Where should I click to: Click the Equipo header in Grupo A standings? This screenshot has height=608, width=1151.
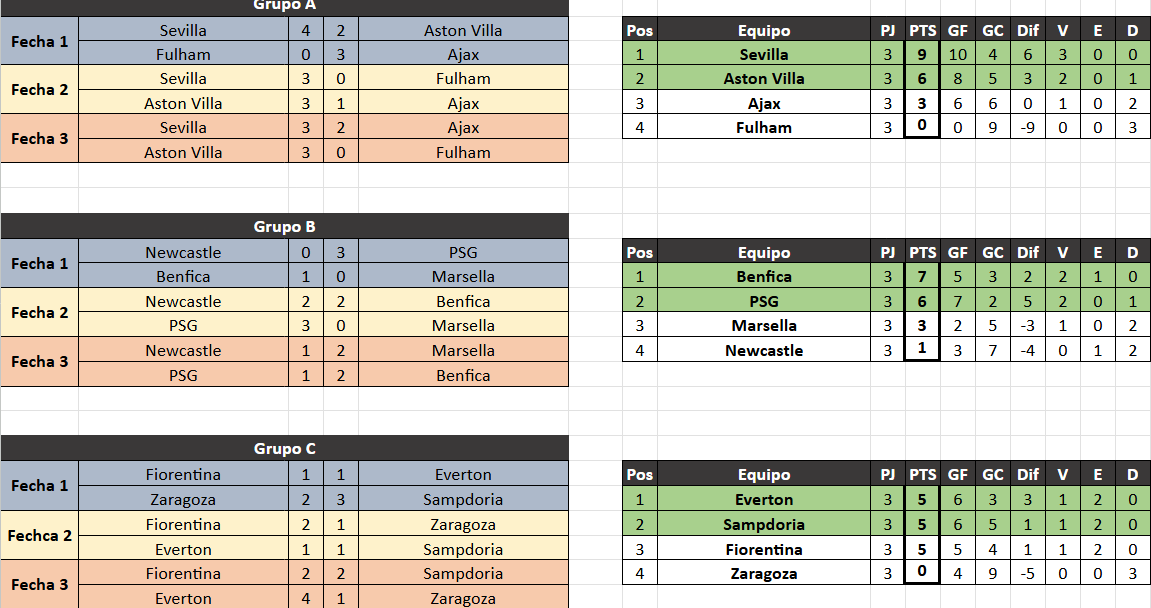tap(764, 31)
